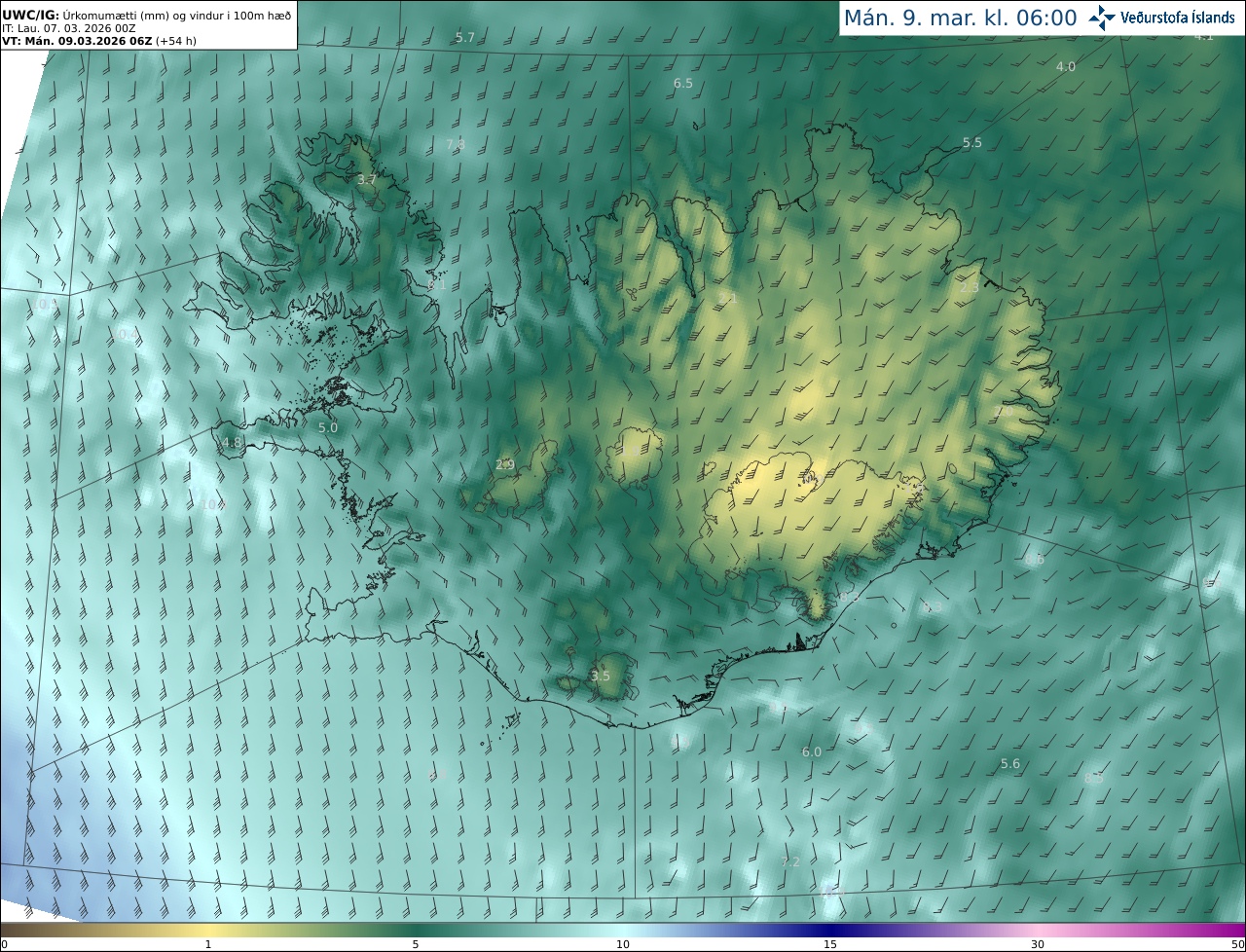This screenshot has height=952, width=1246.
Task: Click the 'Mán. 9. mar. kl. 06:00' timestamp
Action: point(960,18)
